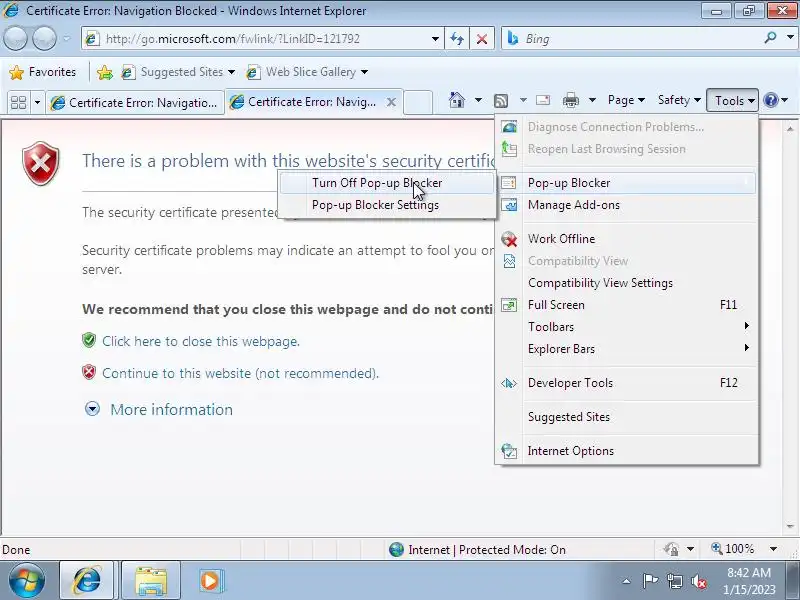
Task: Choose Suggested Sites in the Tools menu
Action: click(626, 417)
